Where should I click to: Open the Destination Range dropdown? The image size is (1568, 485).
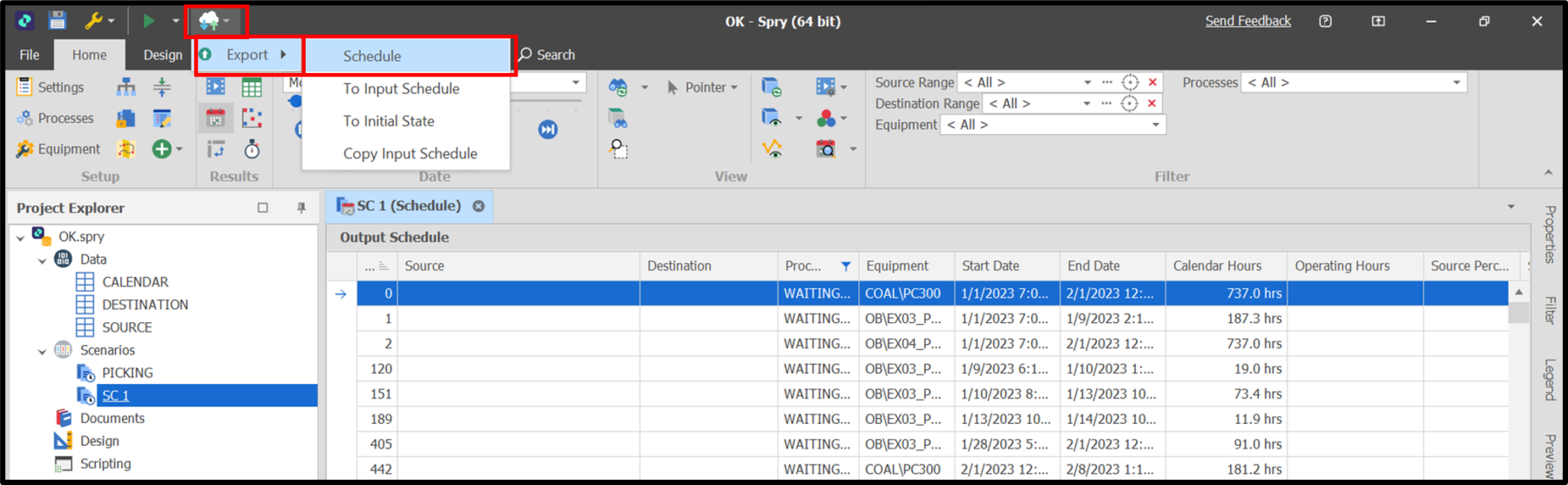[x=1086, y=104]
